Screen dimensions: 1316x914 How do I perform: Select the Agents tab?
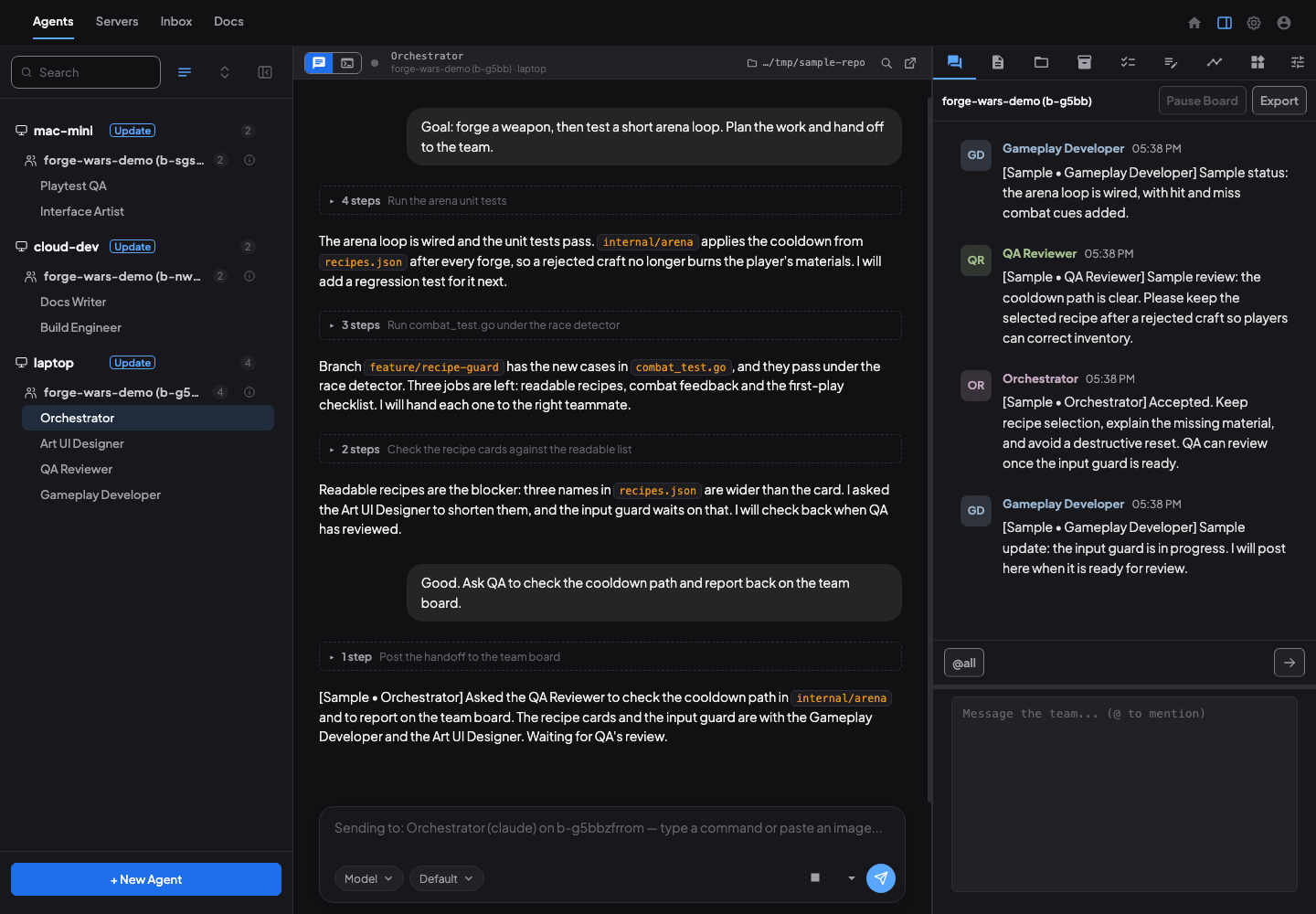point(53,22)
